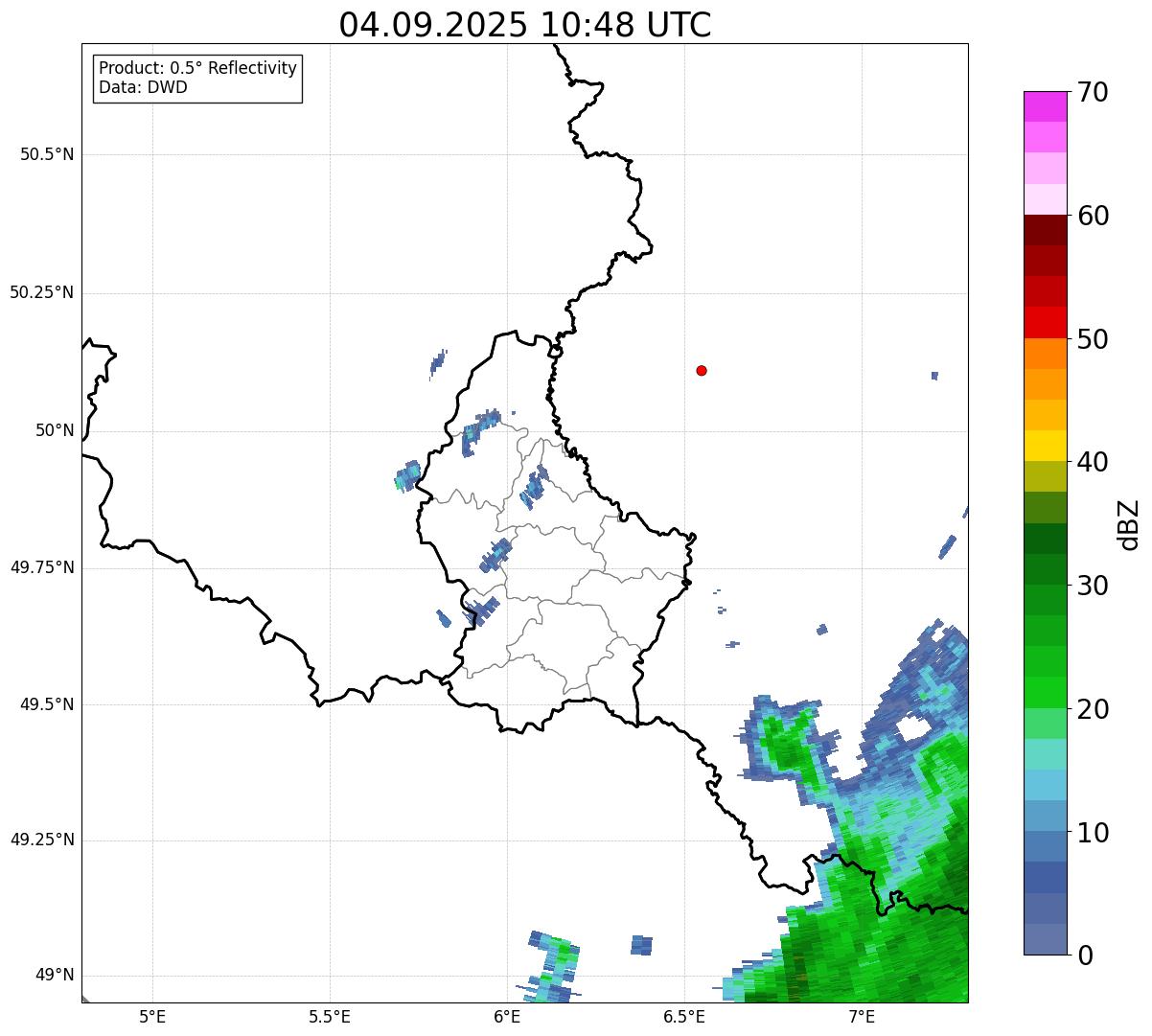
Task: Click the latitude label "50.5°N"
Action: tap(47, 154)
